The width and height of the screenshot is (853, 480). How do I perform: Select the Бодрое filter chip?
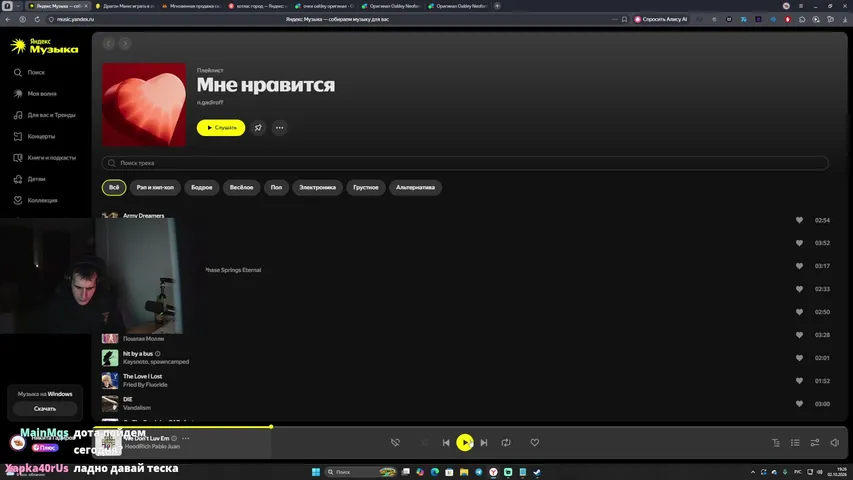tap(202, 187)
